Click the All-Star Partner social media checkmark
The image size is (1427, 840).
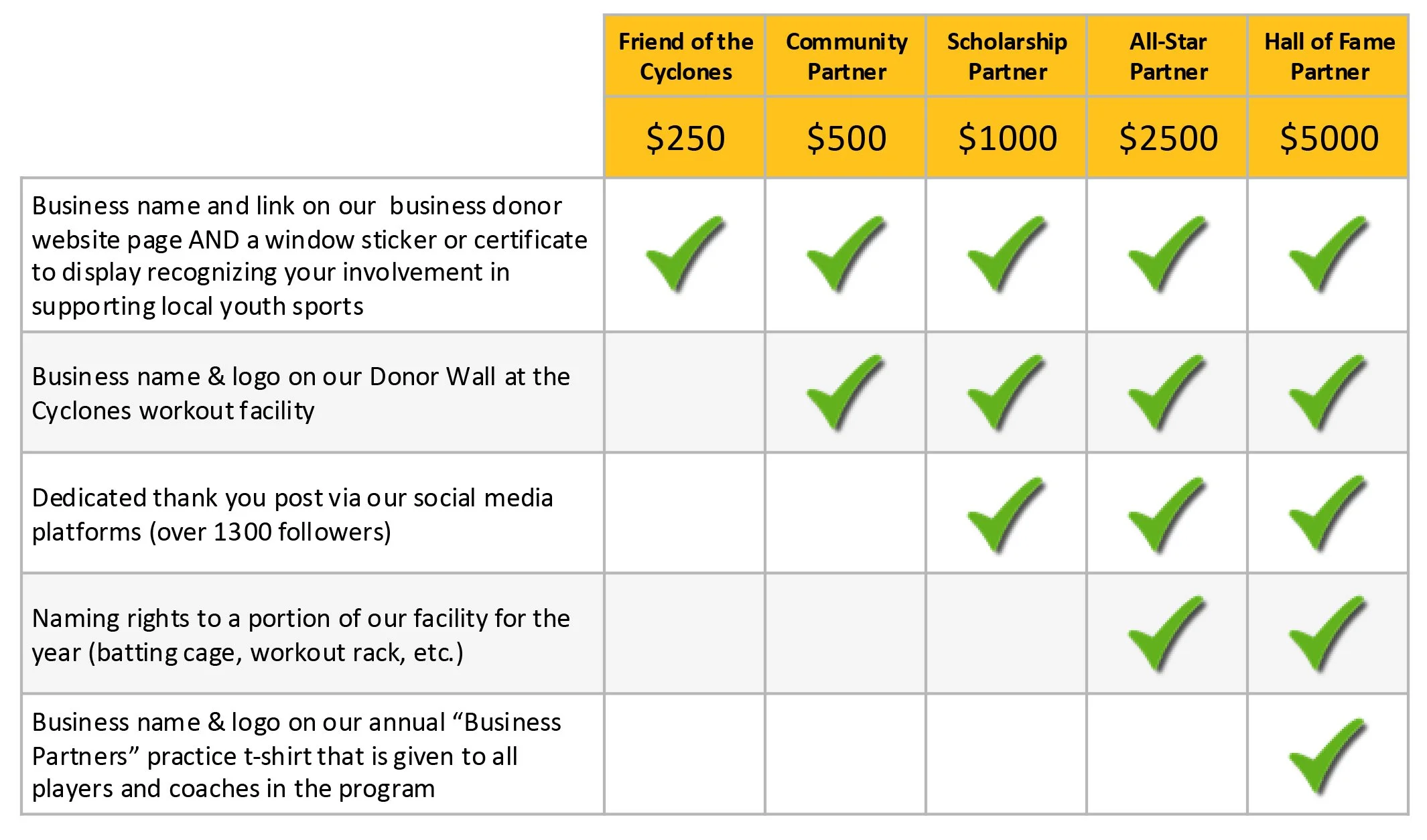(1167, 515)
